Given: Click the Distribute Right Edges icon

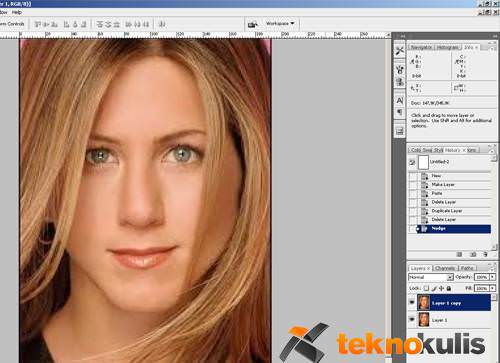Looking at the screenshot, I should pos(146,24).
